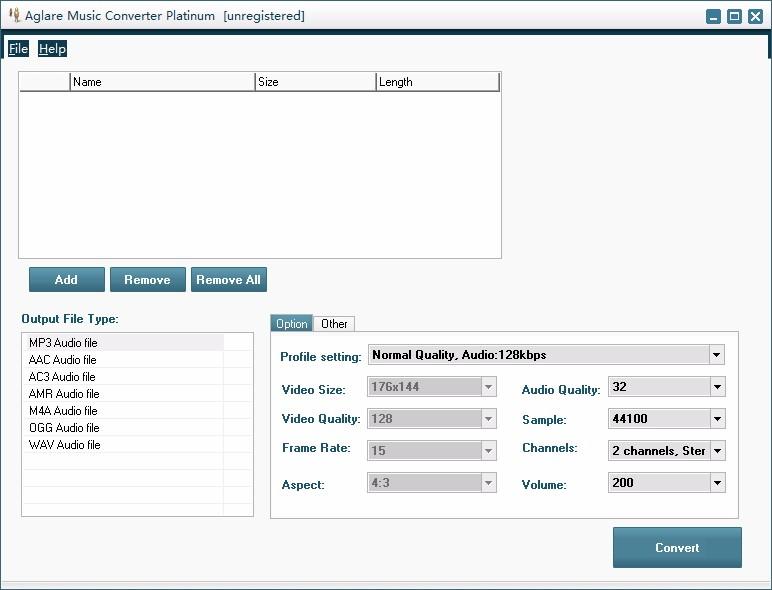Click the Name column header

(162, 82)
